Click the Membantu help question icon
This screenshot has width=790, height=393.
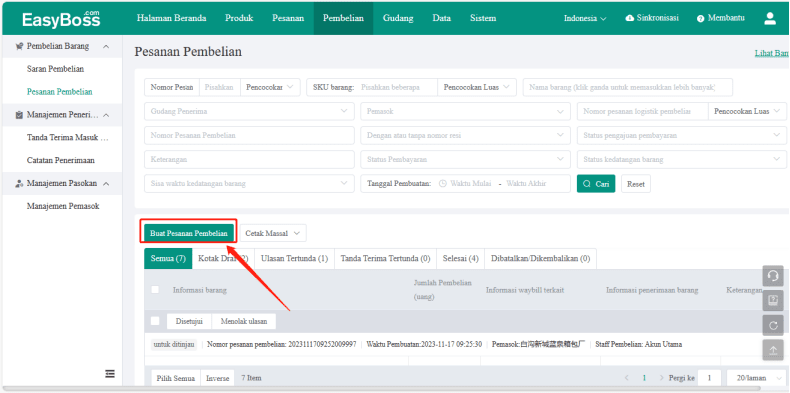point(700,19)
